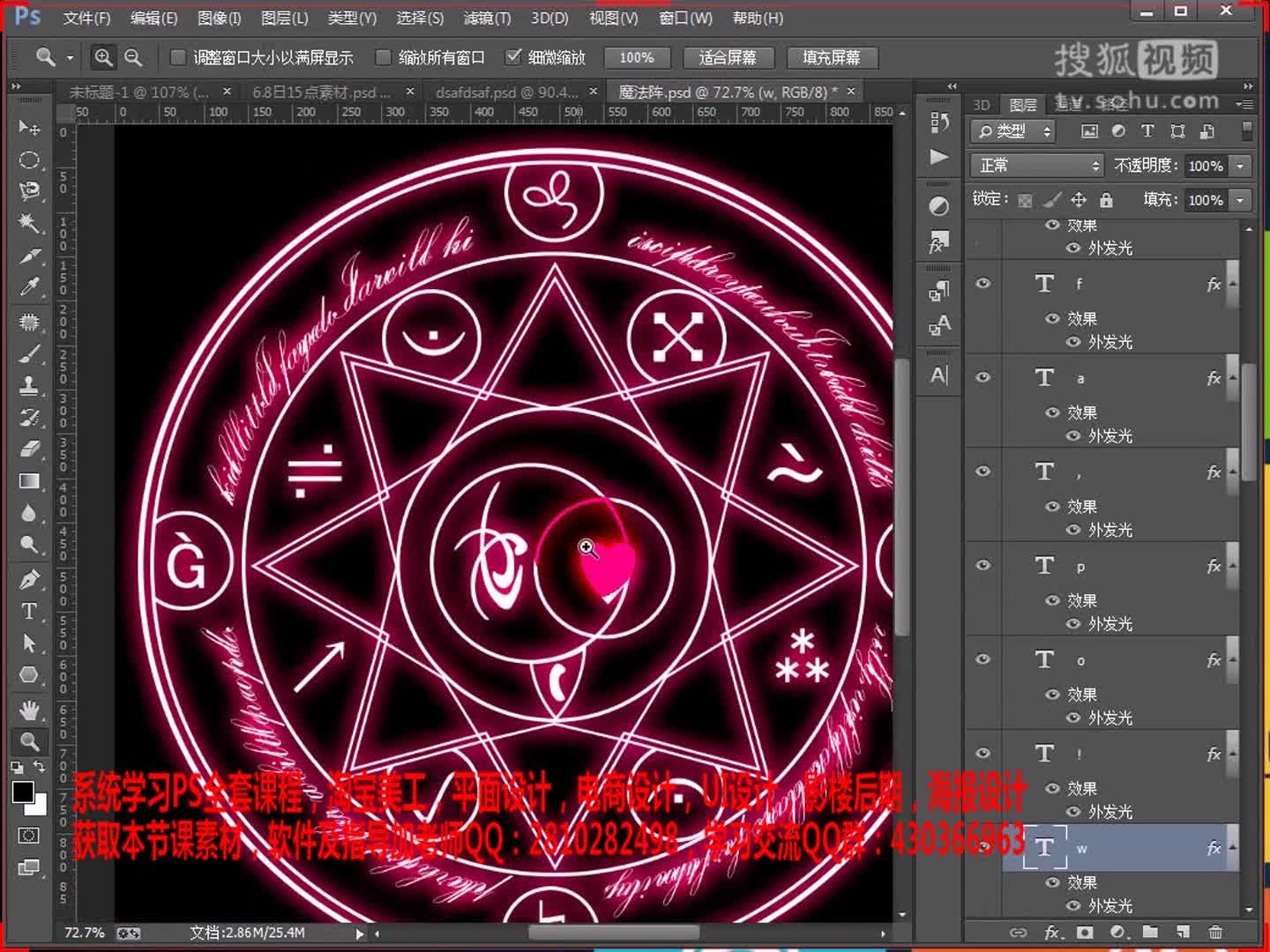Collapse effects of layer 'f'

1232,284
